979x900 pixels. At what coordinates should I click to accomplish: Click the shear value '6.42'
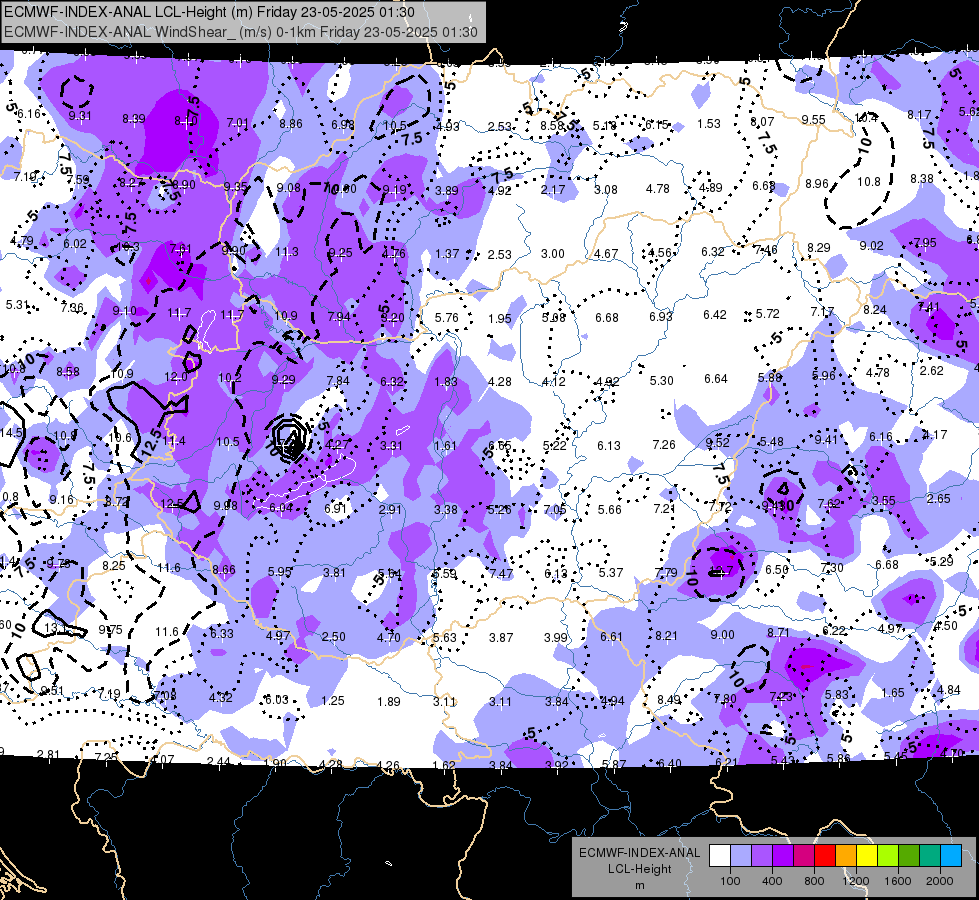tap(715, 314)
